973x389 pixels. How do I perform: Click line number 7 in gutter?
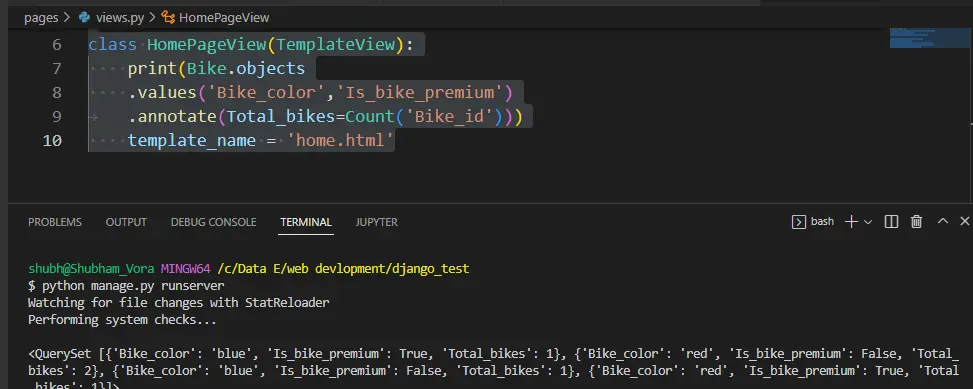pyautogui.click(x=56, y=68)
